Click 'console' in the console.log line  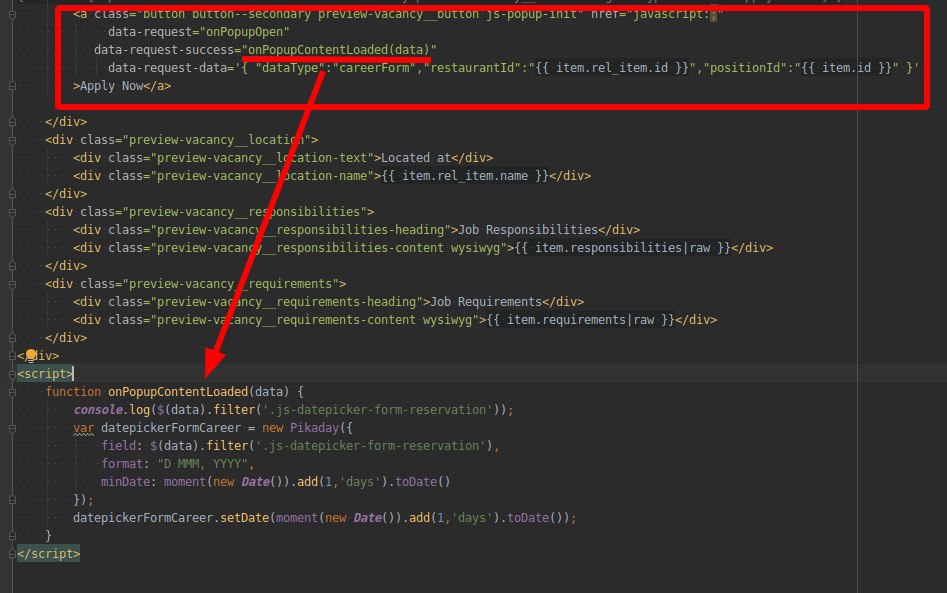pos(98,410)
